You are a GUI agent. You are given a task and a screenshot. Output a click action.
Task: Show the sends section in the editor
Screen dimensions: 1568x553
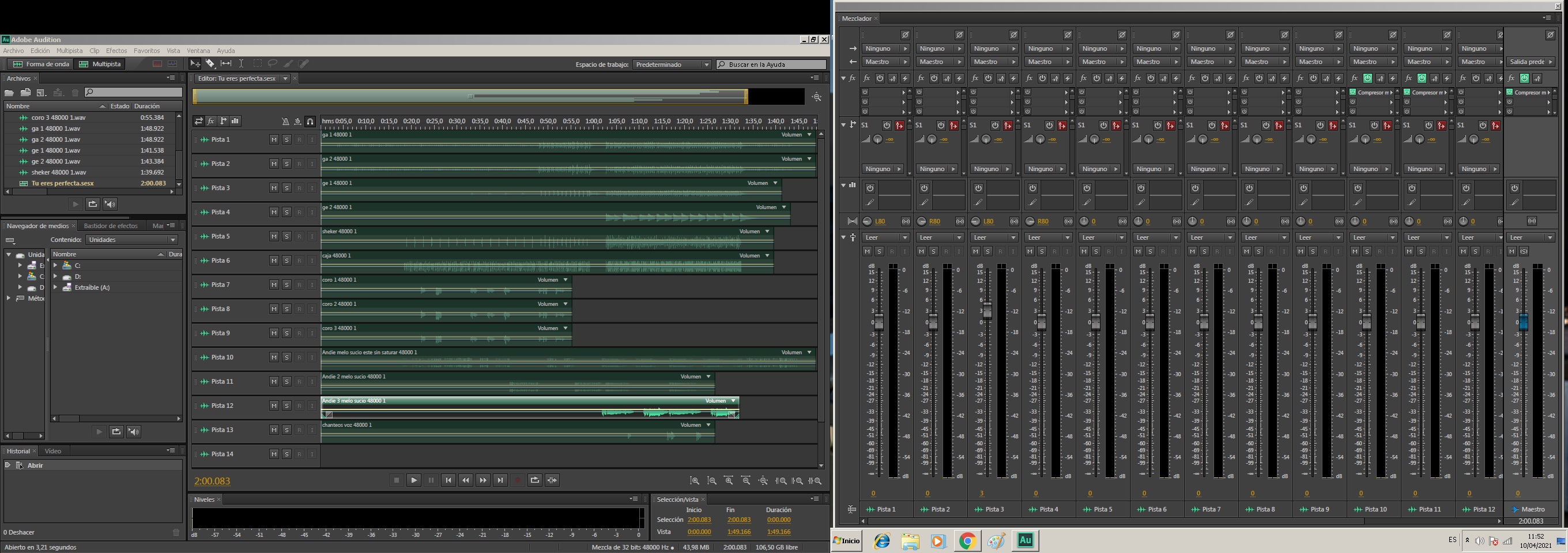coord(223,121)
